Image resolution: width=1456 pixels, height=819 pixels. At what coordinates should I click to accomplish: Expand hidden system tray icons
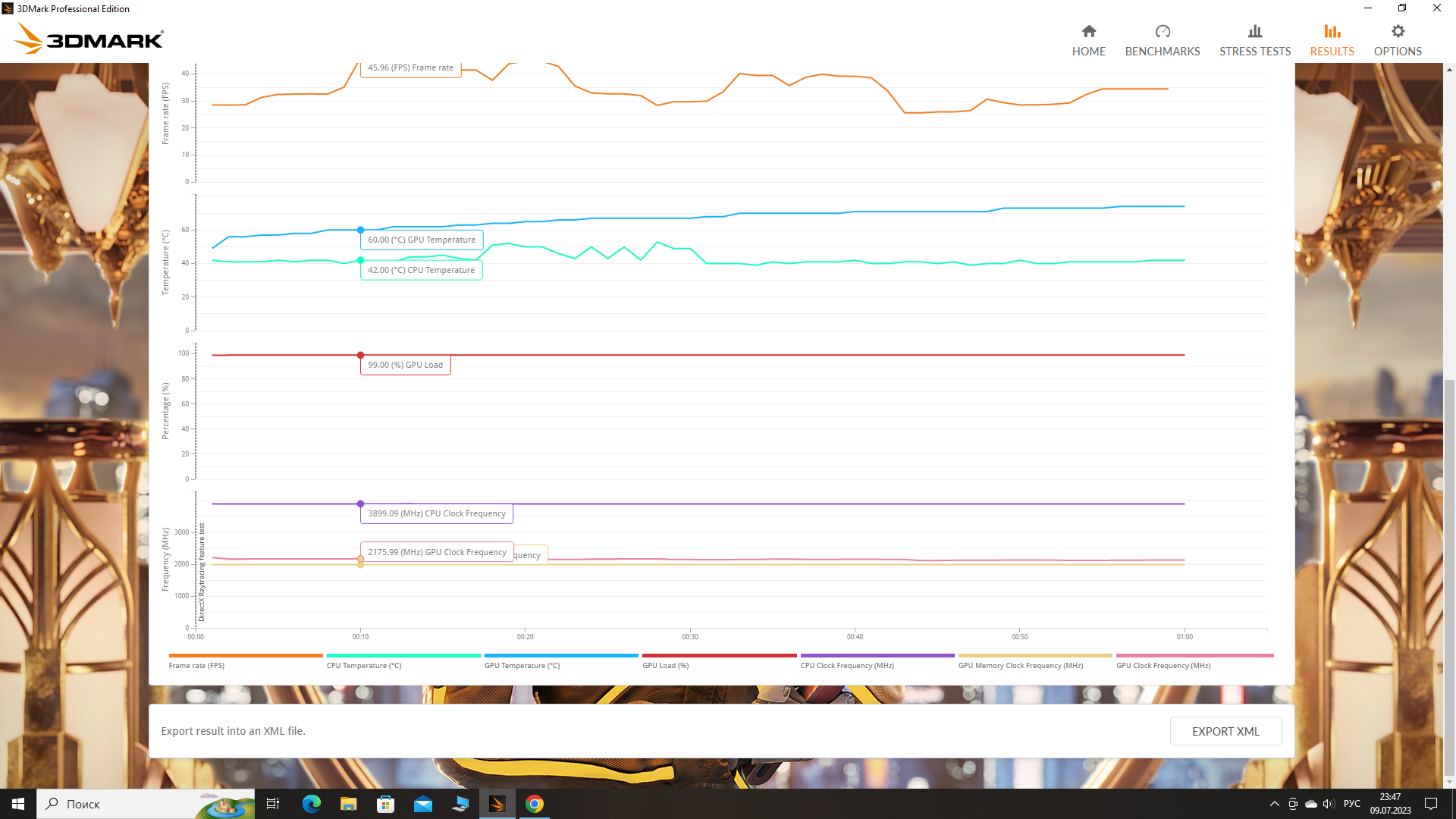(1274, 804)
